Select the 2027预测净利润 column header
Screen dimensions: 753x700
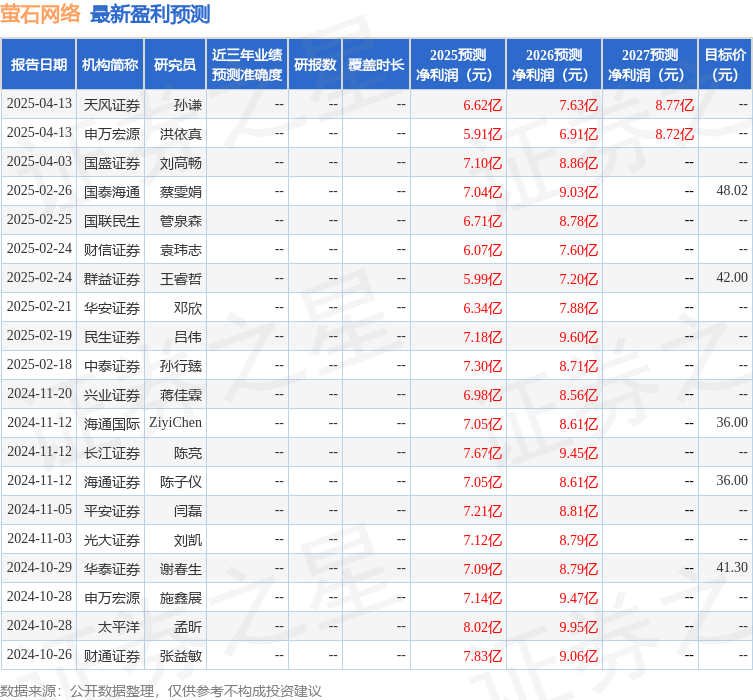(649, 65)
